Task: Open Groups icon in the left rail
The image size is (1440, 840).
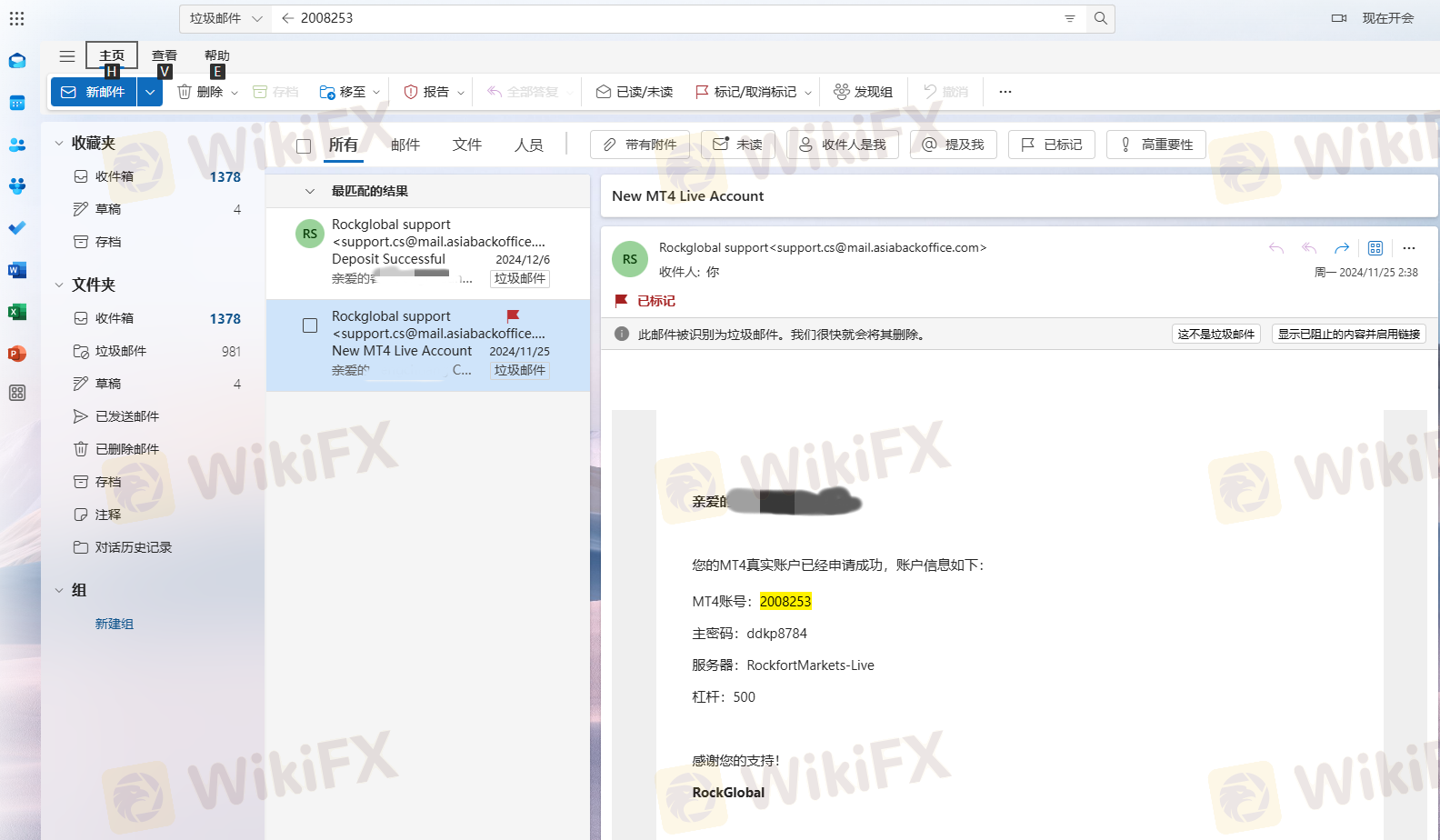Action: click(x=17, y=186)
